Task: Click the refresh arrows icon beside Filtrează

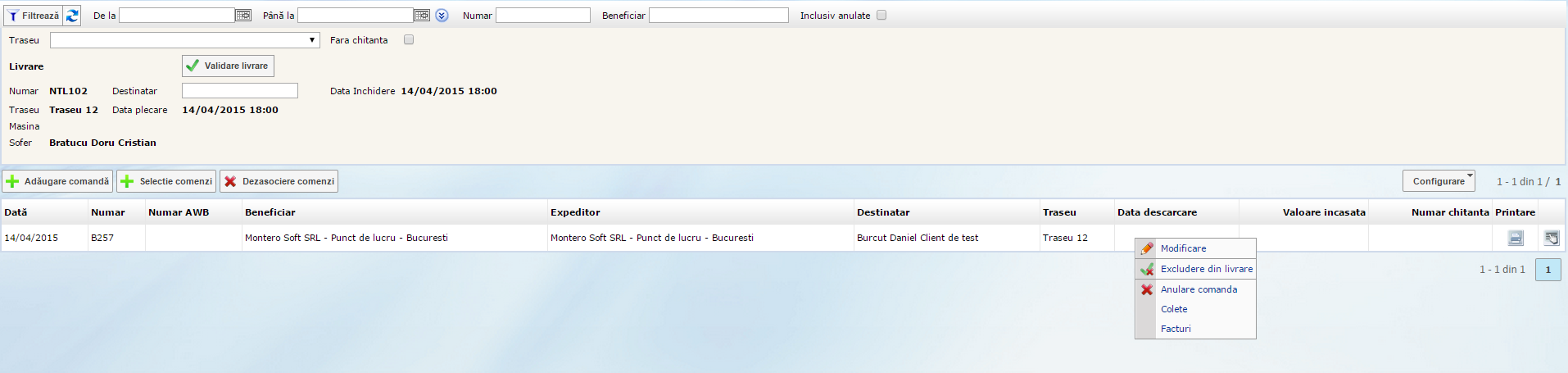Action: click(x=72, y=16)
